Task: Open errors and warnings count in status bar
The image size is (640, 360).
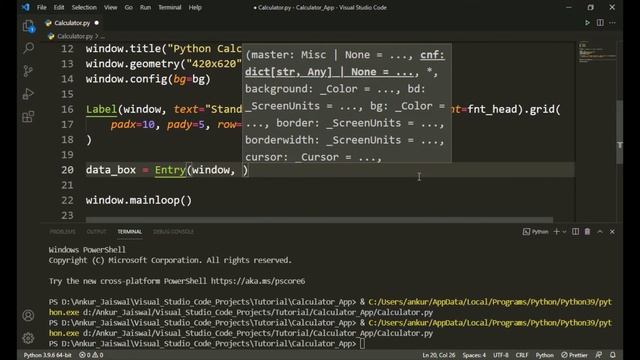Action: [x=91, y=355]
